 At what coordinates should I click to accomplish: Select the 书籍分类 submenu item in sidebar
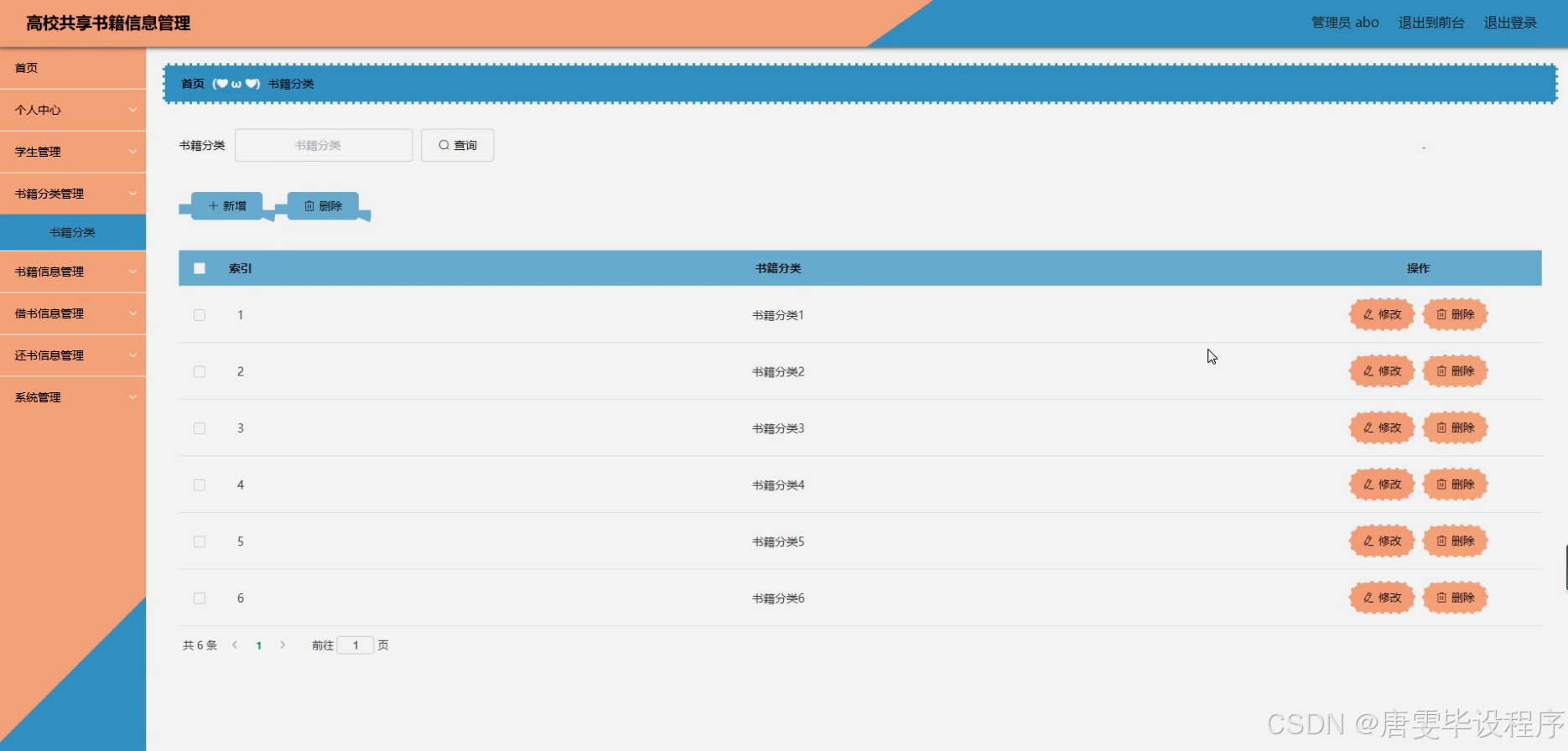[x=73, y=232]
